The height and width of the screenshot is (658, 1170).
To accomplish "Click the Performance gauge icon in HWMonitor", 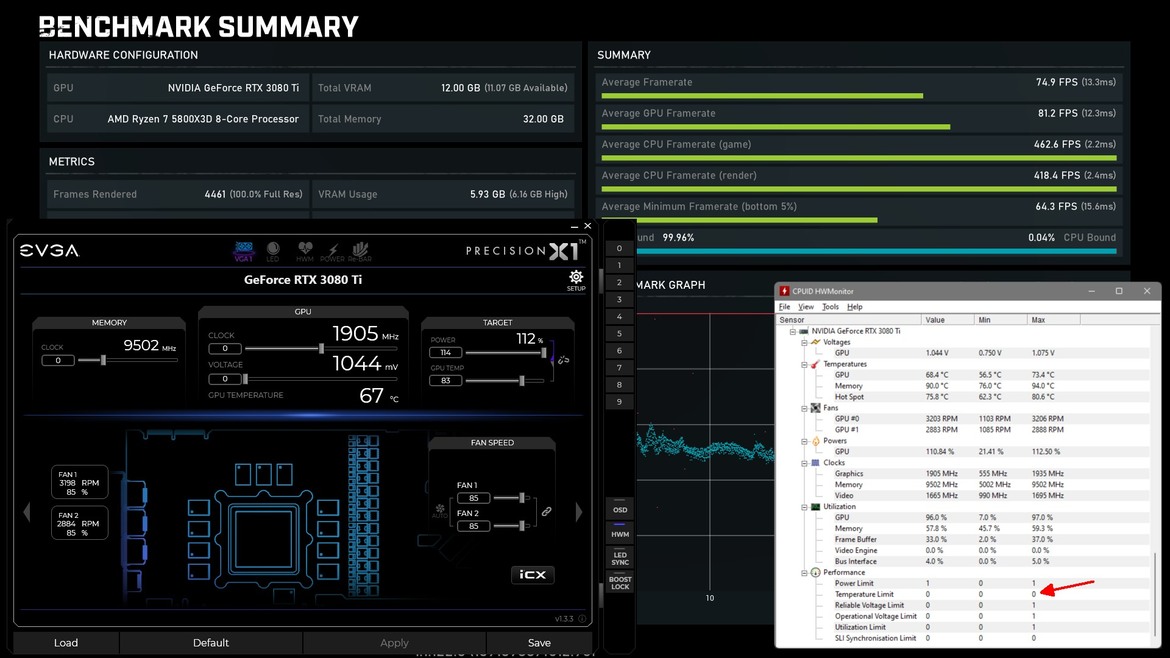I will 816,572.
